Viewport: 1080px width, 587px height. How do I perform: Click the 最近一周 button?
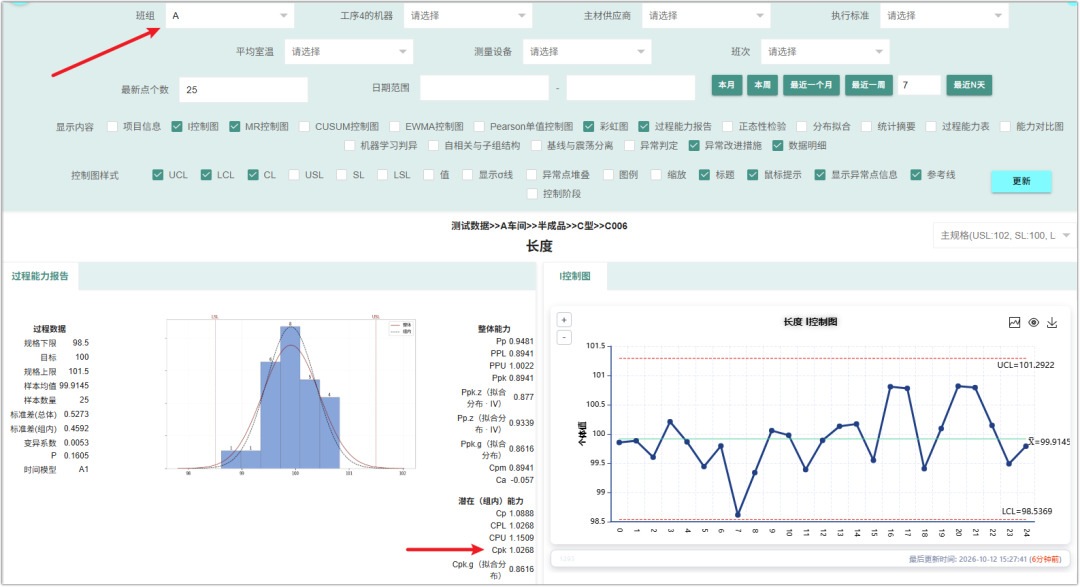[x=869, y=85]
